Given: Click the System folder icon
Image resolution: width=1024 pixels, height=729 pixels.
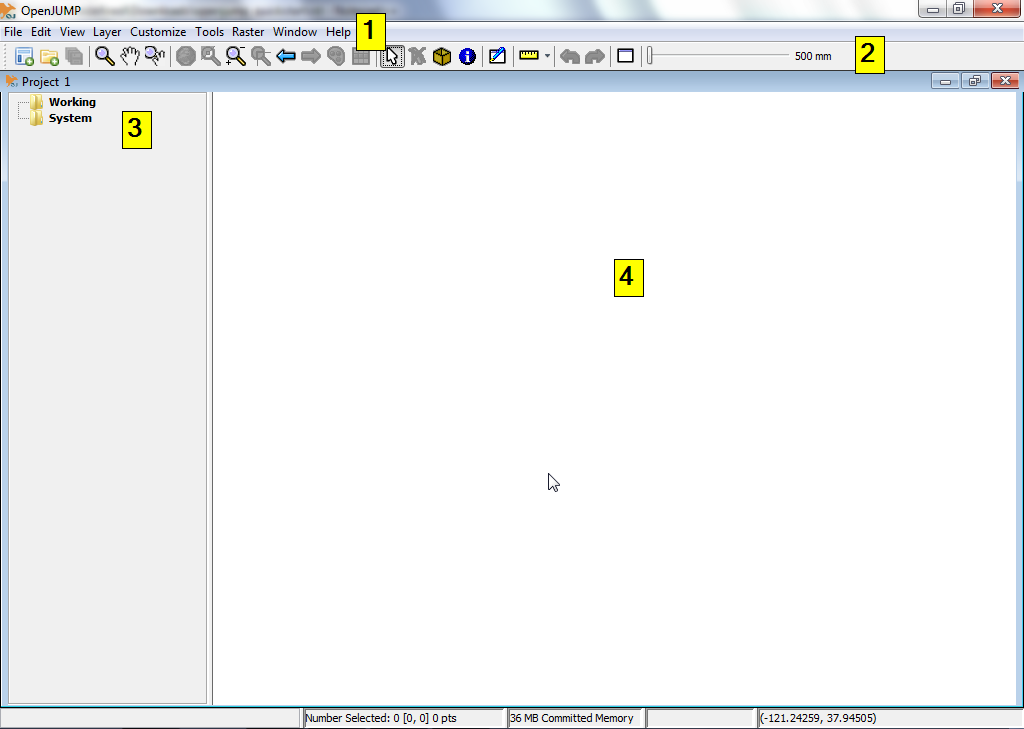Looking at the screenshot, I should coord(37,118).
